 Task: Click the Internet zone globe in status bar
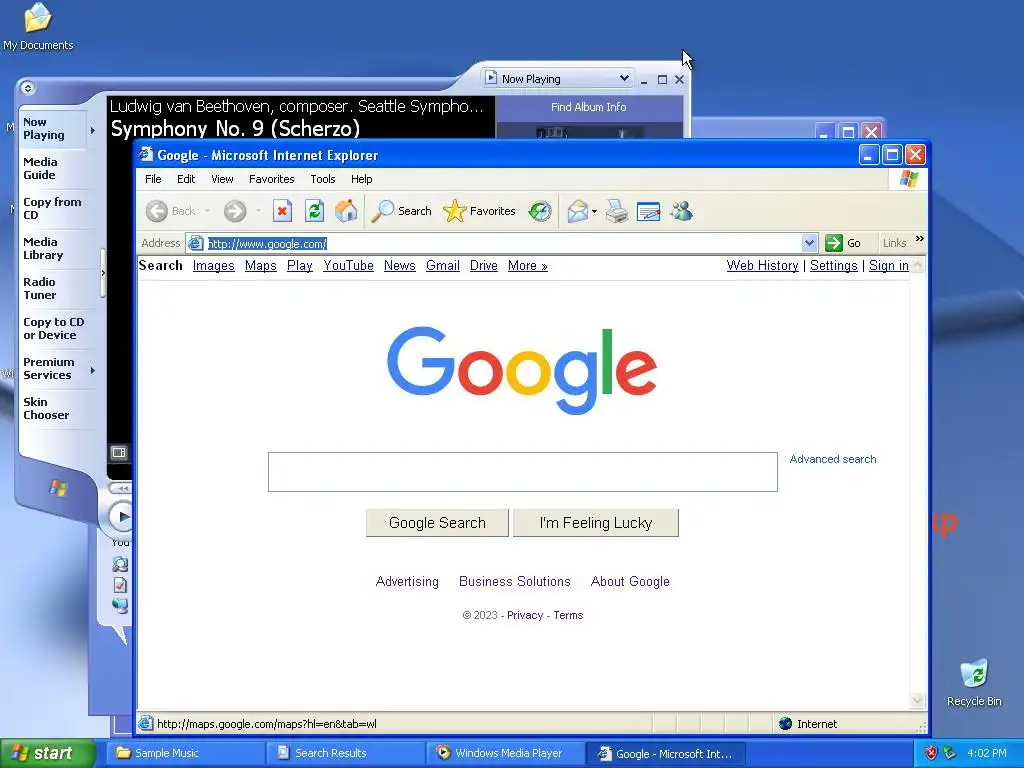click(x=786, y=724)
